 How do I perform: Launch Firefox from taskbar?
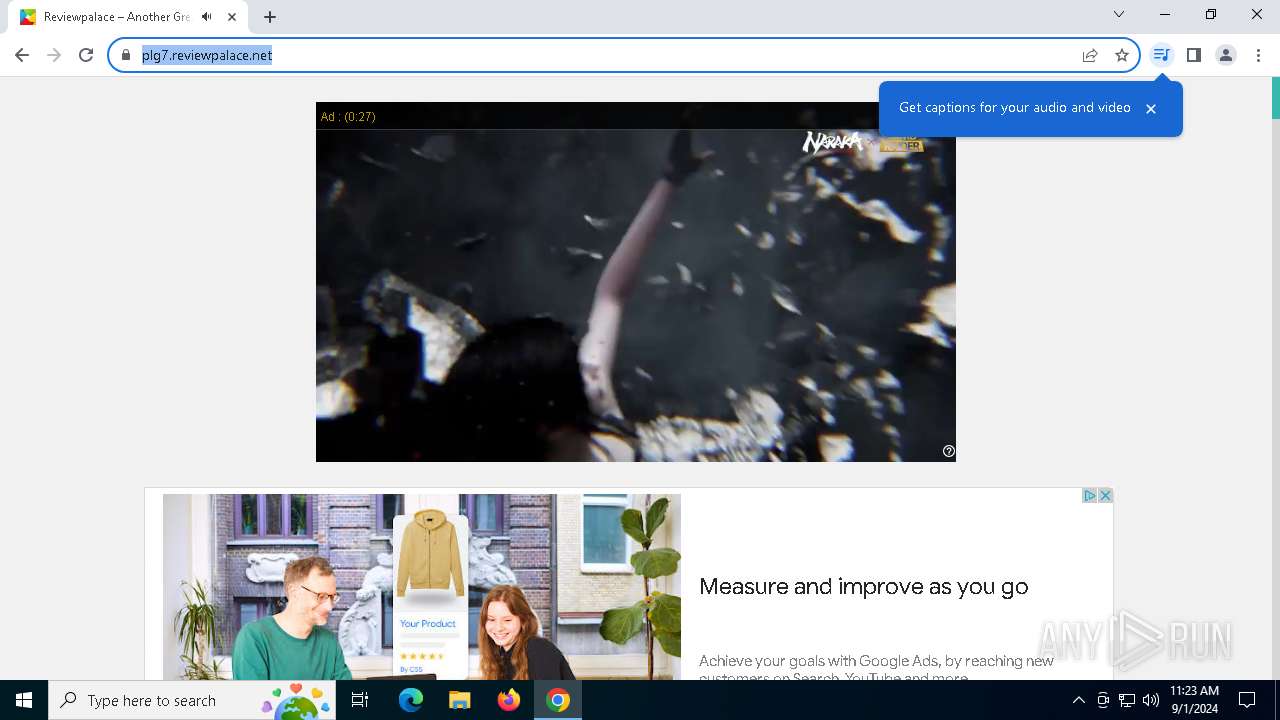point(509,700)
